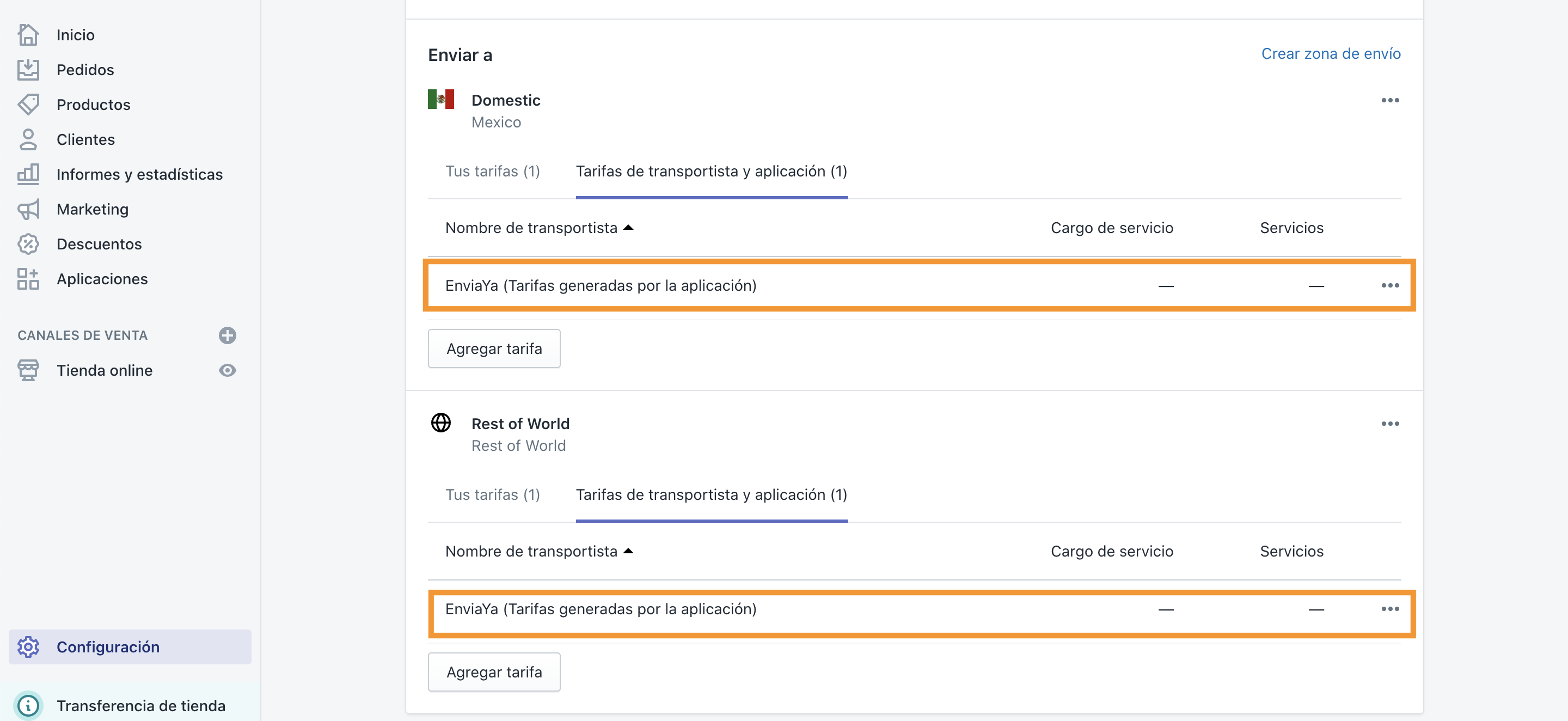The height and width of the screenshot is (721, 1568).
Task: Open Informes y estadísticas bar chart icon
Action: click(x=28, y=174)
